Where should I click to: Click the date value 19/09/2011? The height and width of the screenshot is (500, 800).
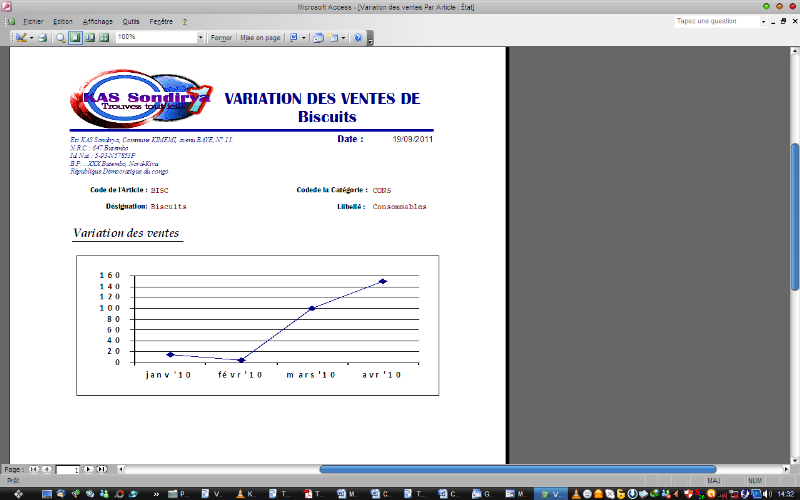412,139
